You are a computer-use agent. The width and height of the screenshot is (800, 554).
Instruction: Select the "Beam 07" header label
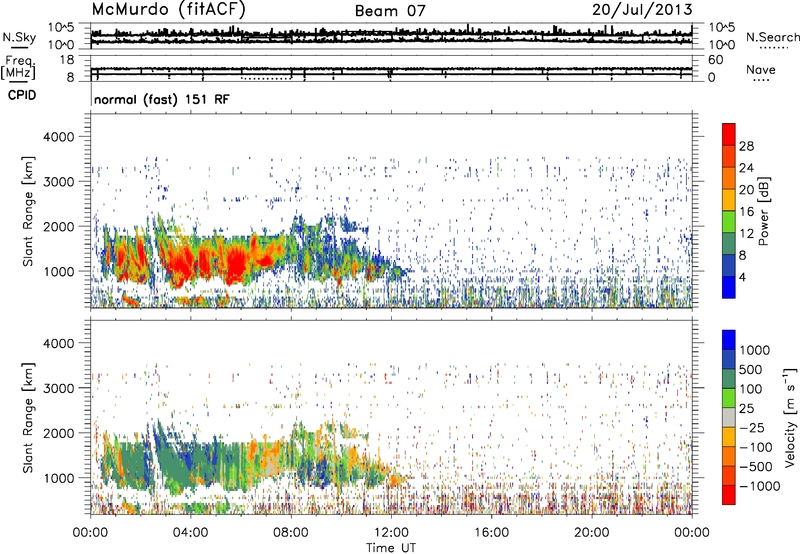(x=390, y=11)
